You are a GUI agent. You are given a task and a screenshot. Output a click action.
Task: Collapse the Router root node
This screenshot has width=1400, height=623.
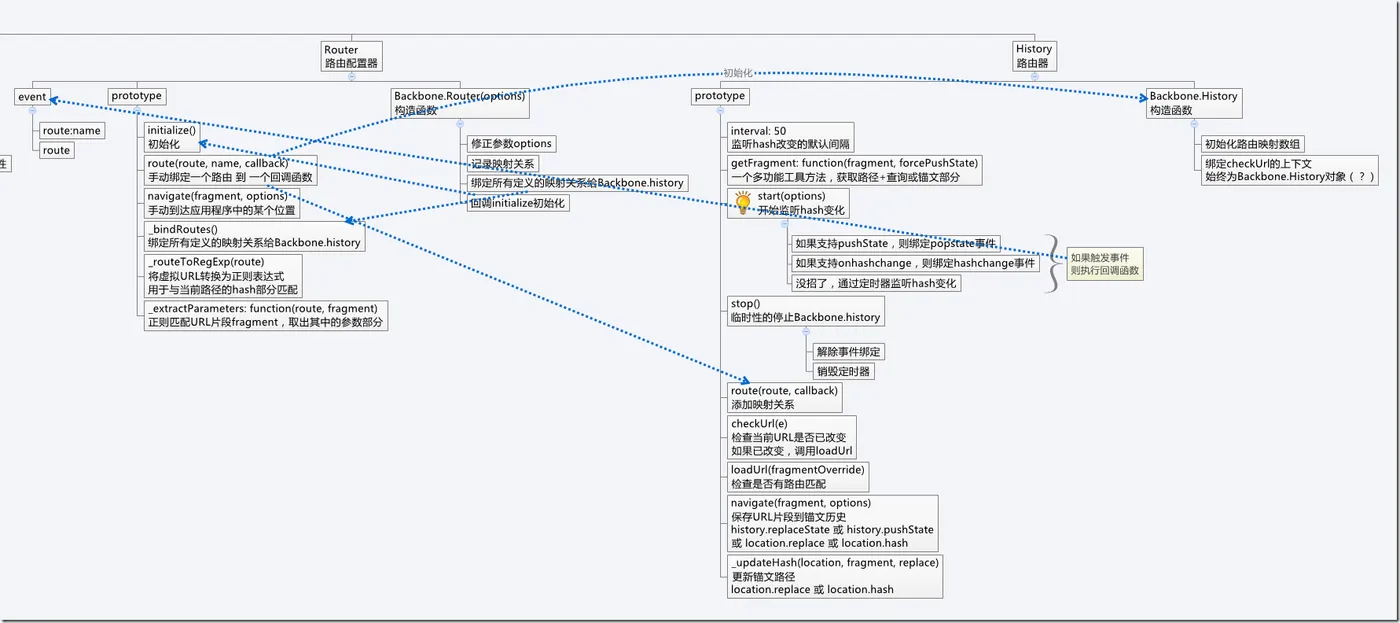tap(352, 76)
